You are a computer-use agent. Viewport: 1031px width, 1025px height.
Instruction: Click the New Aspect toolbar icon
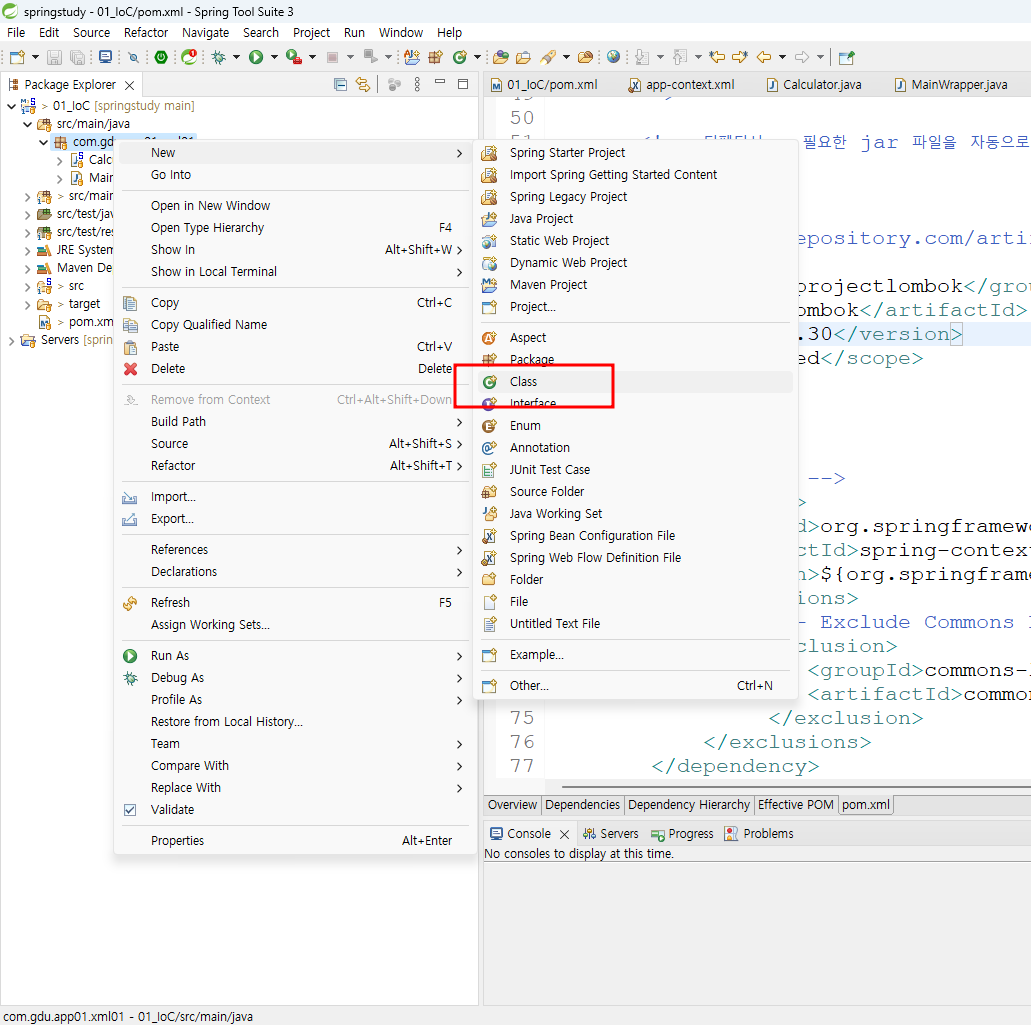[x=412, y=57]
